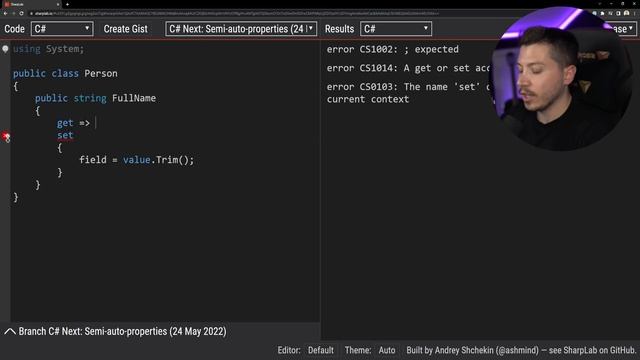The height and width of the screenshot is (360, 640).
Task: Click the lightbulb hint icon beside using
Action: pyautogui.click(x=5, y=49)
